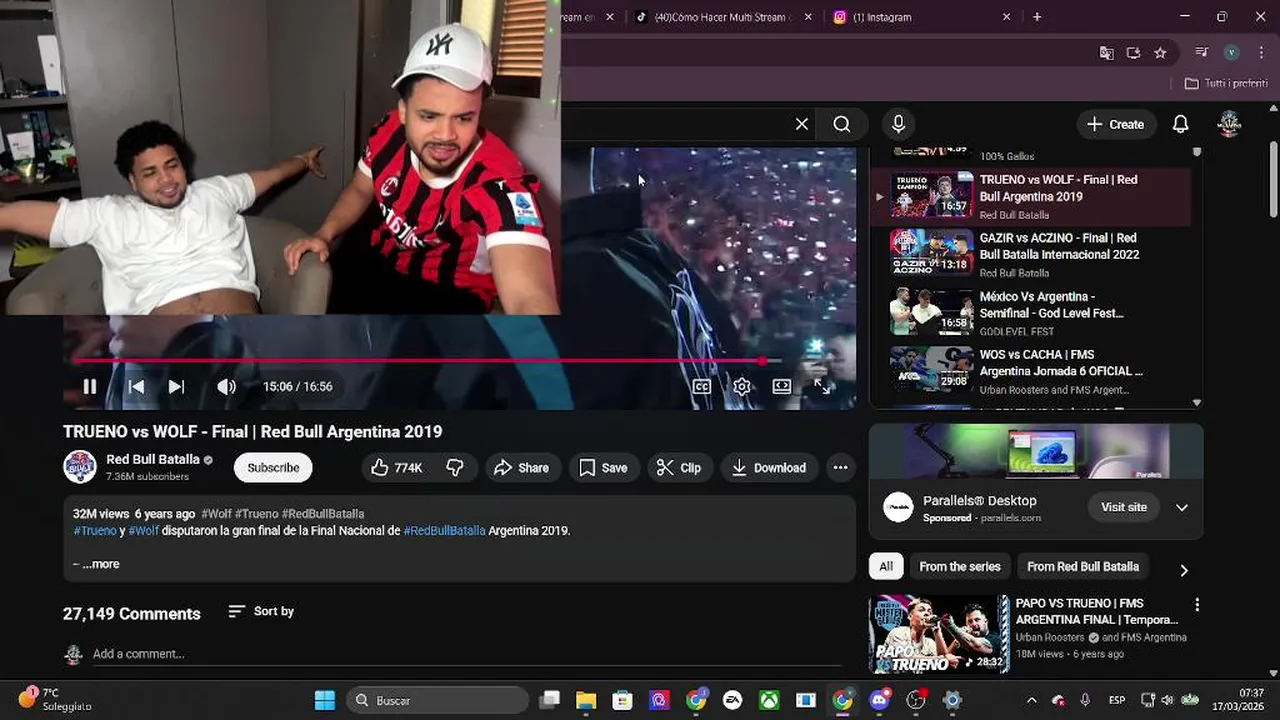The width and height of the screenshot is (1280, 720).
Task: Open more actions ellipsis below video
Action: [x=840, y=467]
